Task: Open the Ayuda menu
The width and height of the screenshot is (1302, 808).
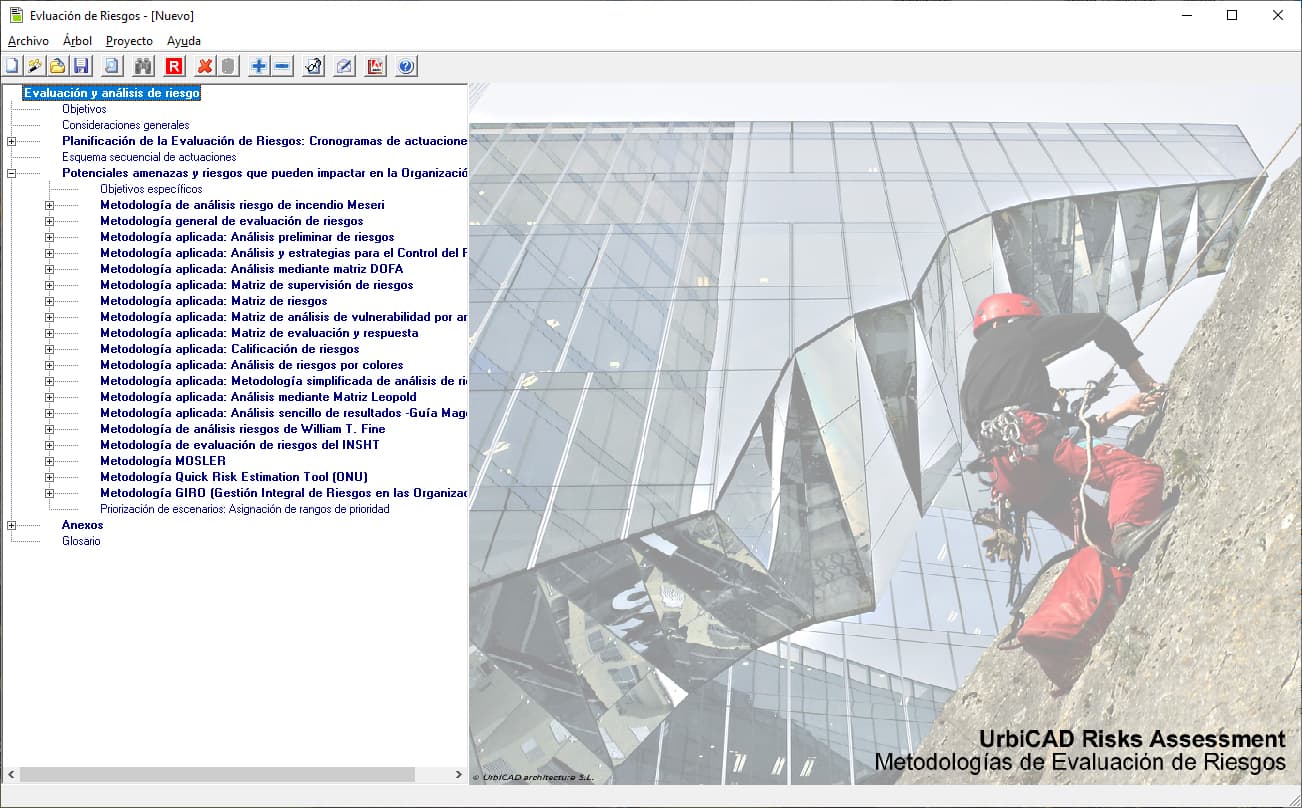Action: [x=184, y=41]
